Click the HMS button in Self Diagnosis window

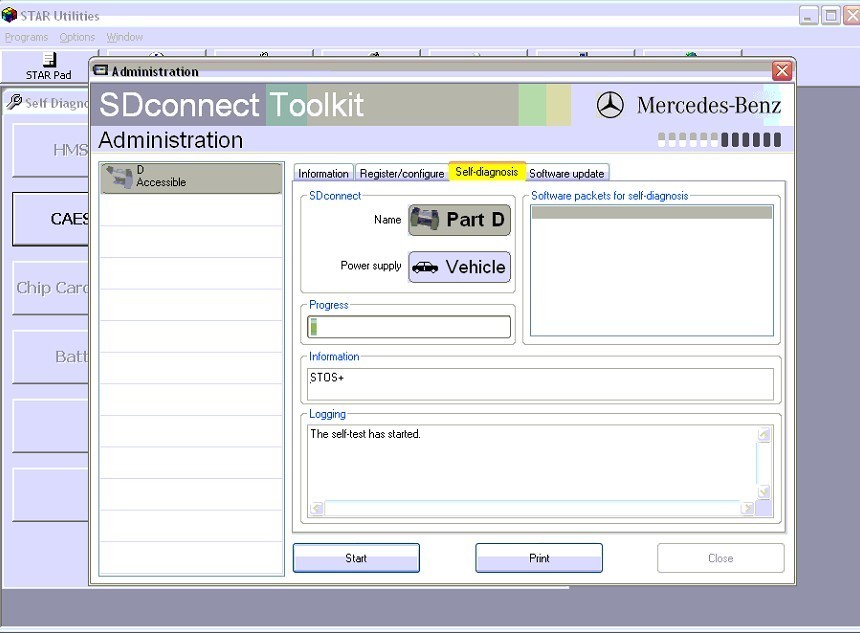tap(50, 150)
